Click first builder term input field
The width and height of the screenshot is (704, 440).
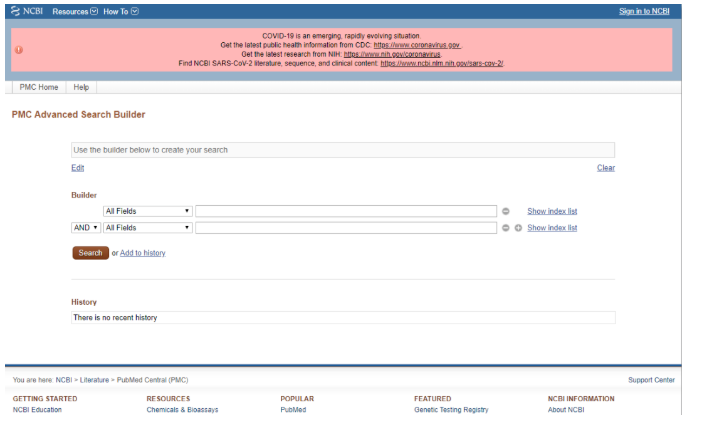(346, 211)
